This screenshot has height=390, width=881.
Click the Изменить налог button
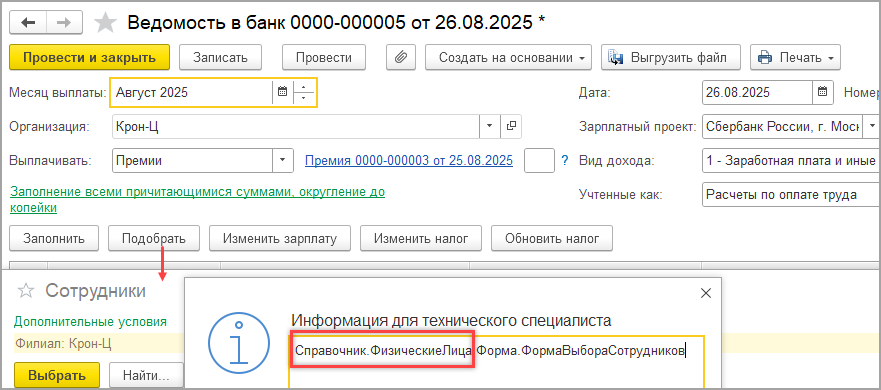pyautogui.click(x=421, y=238)
